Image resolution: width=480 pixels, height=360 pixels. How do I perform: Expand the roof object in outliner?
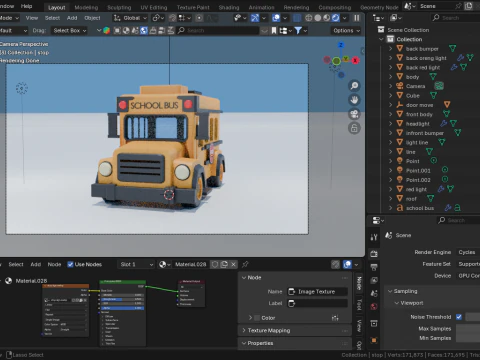[390, 199]
